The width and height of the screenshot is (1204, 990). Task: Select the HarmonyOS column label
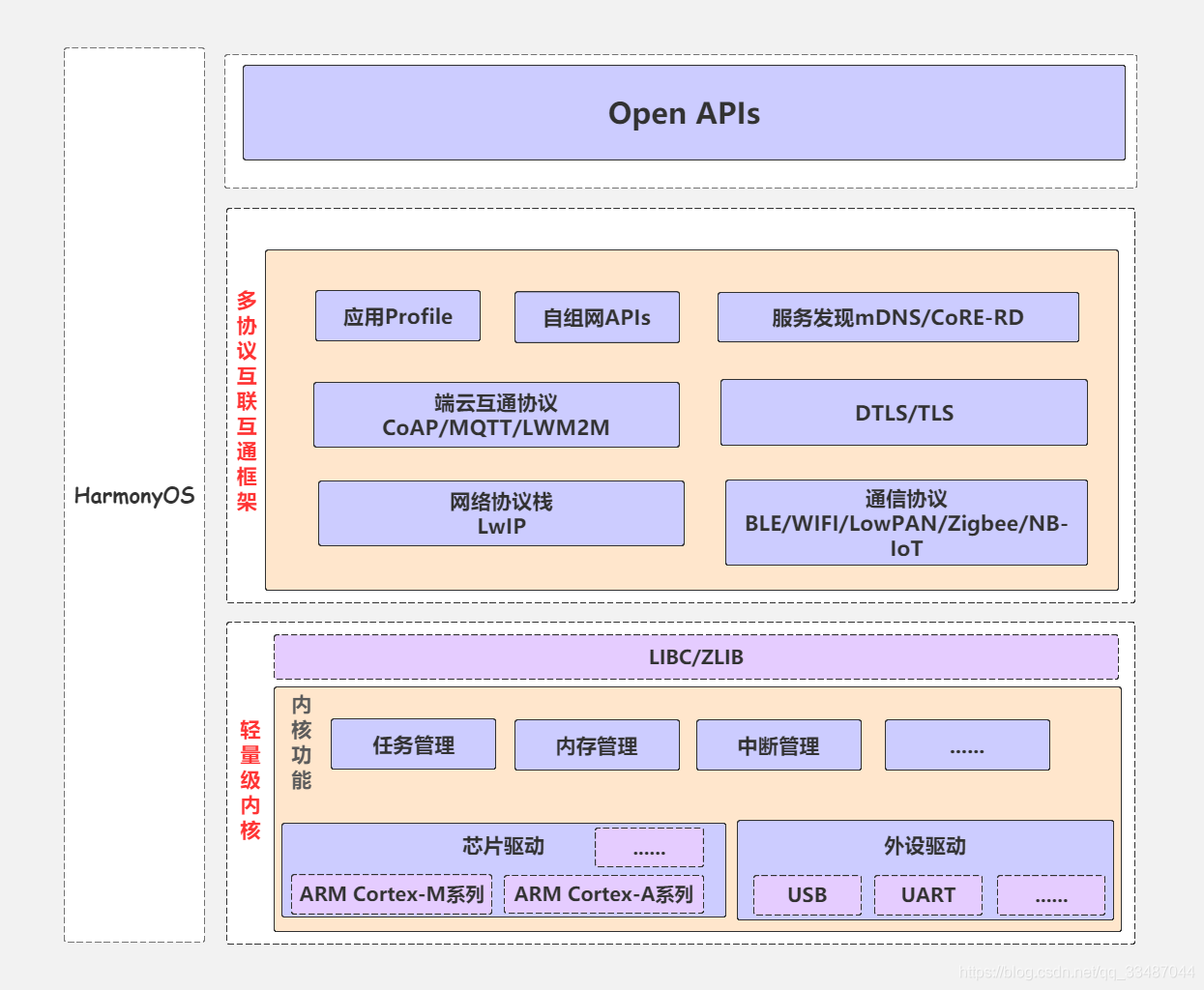(x=134, y=496)
